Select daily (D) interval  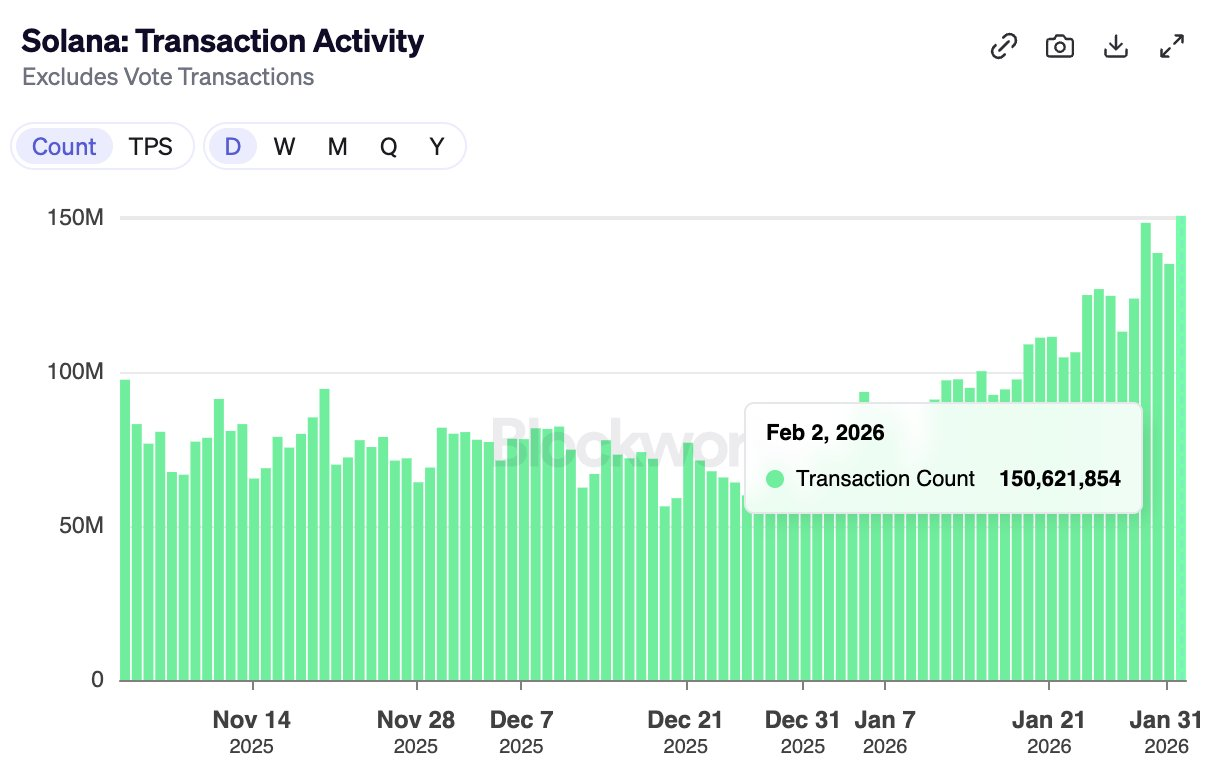[232, 147]
